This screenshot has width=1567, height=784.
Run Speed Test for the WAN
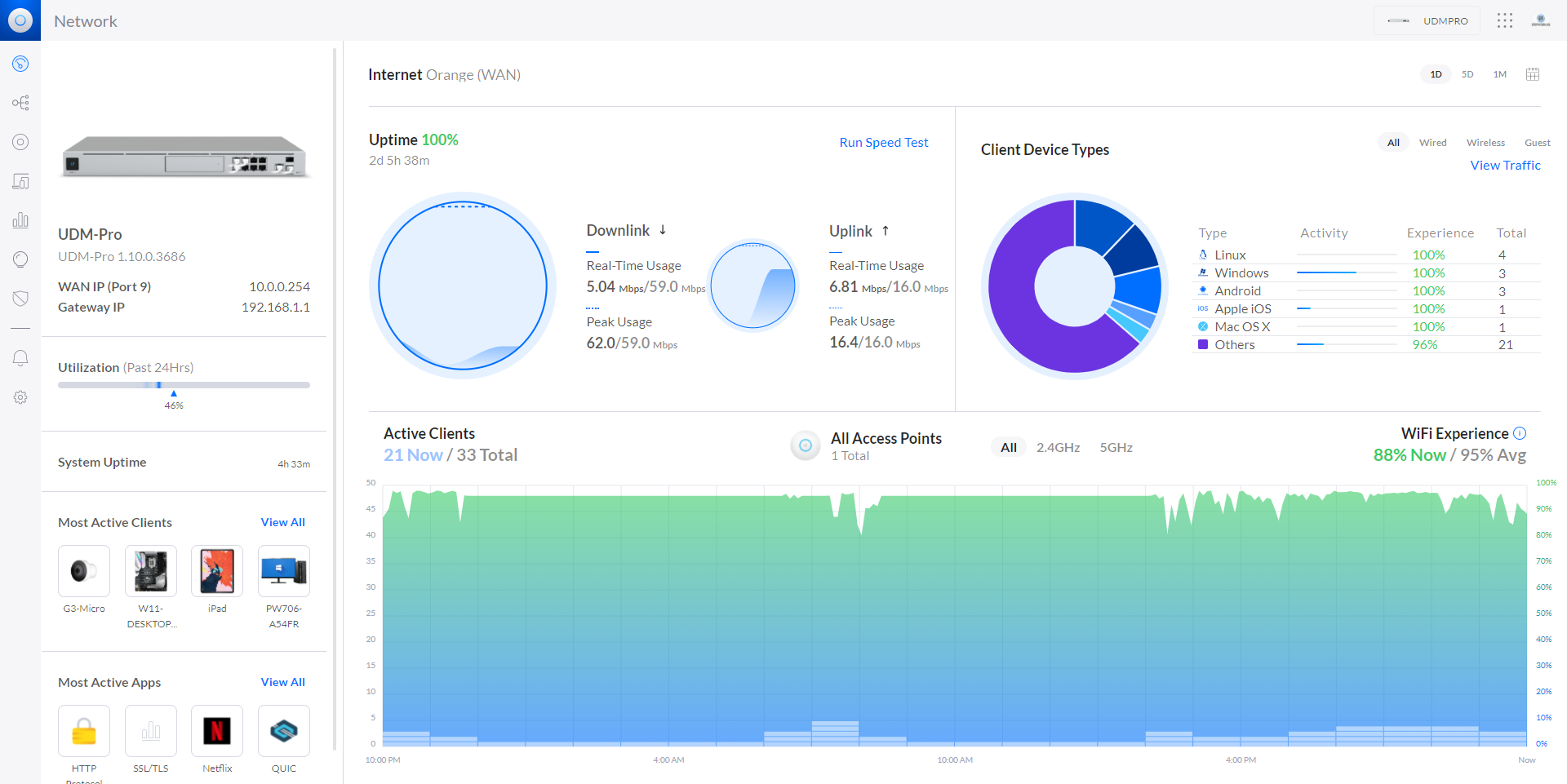tap(883, 142)
